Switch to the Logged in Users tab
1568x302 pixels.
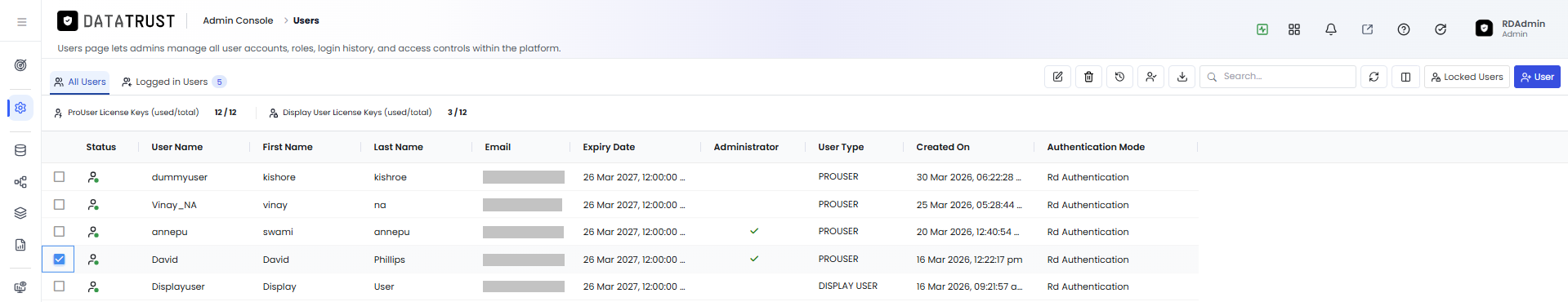pyautogui.click(x=173, y=82)
